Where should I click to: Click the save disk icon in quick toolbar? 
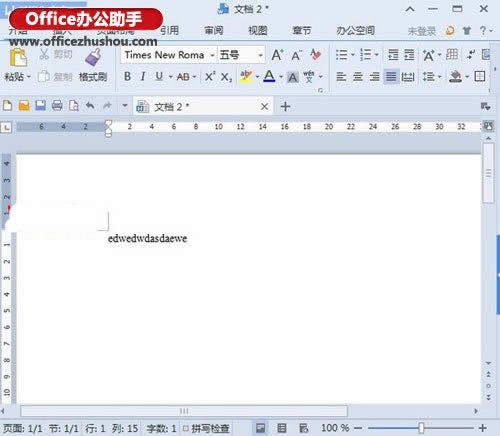40,106
